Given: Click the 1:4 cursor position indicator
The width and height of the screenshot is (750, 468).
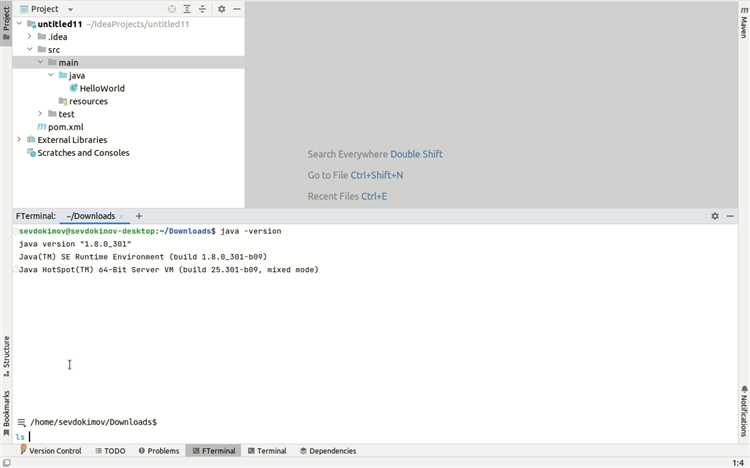Looking at the screenshot, I should coord(738,463).
